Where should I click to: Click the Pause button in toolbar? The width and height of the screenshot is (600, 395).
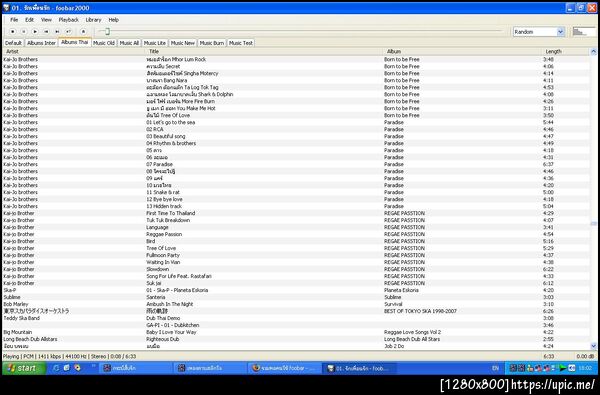24,31
